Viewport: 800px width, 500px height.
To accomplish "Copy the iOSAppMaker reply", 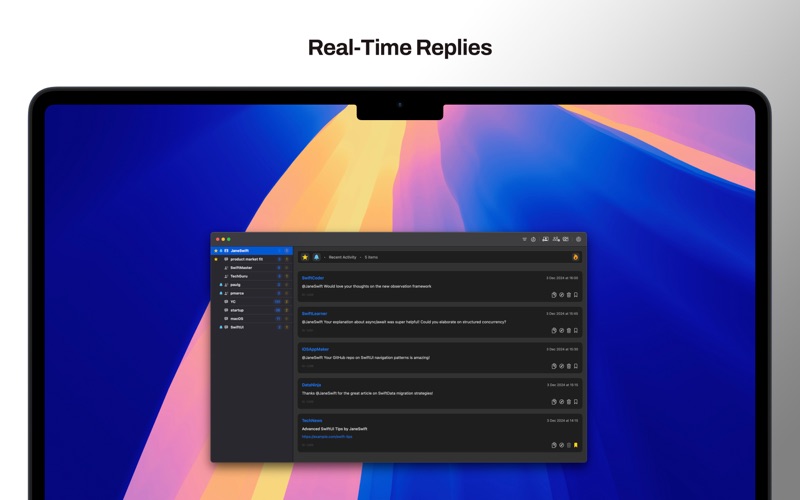I will pos(554,366).
